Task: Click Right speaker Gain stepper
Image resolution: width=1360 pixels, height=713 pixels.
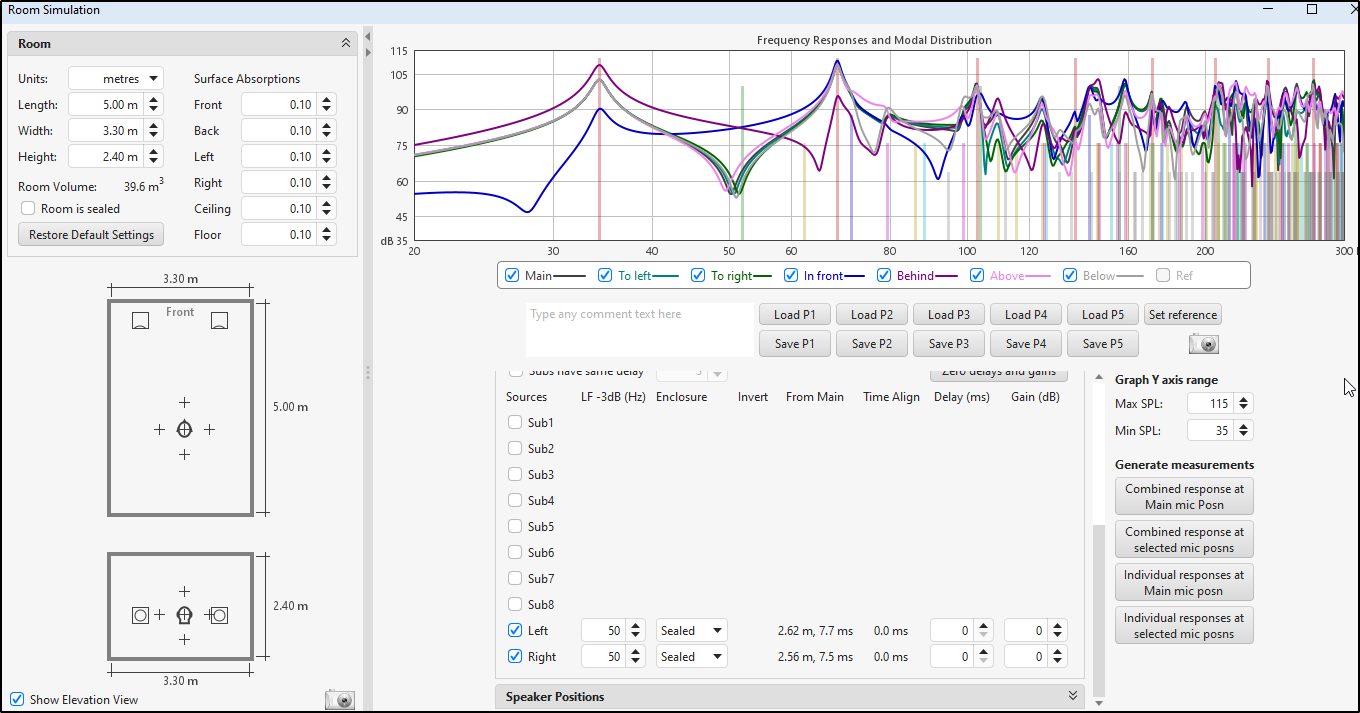Action: (x=1059, y=657)
